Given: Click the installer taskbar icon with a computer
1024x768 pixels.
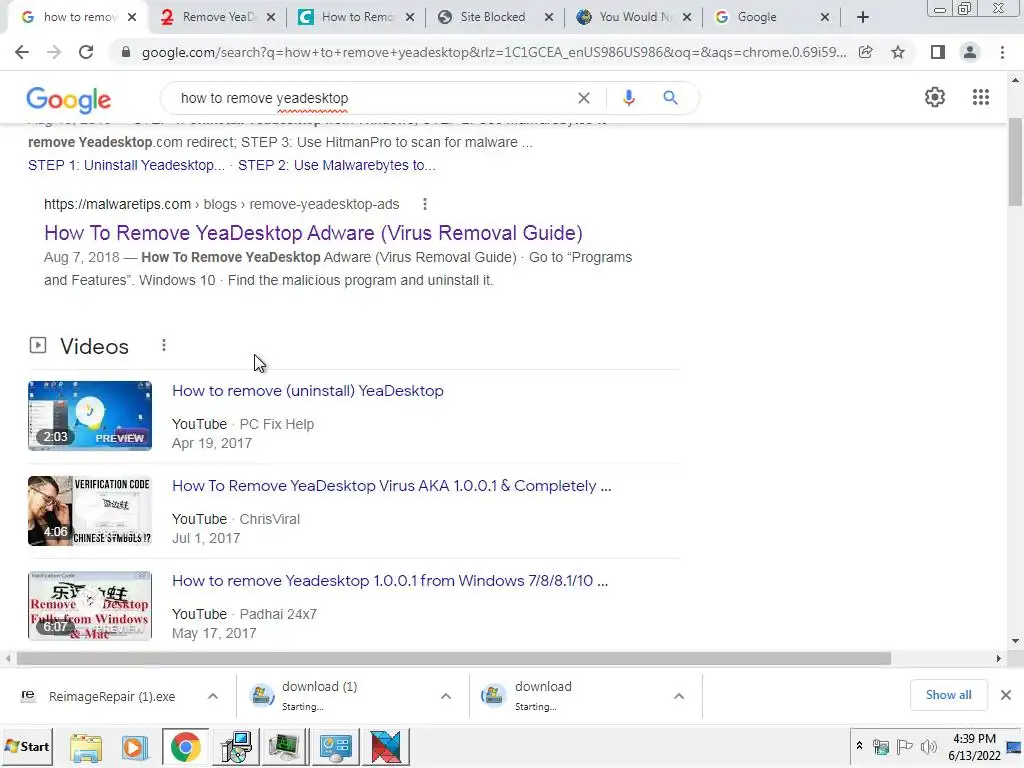Looking at the screenshot, I should click(236, 747).
